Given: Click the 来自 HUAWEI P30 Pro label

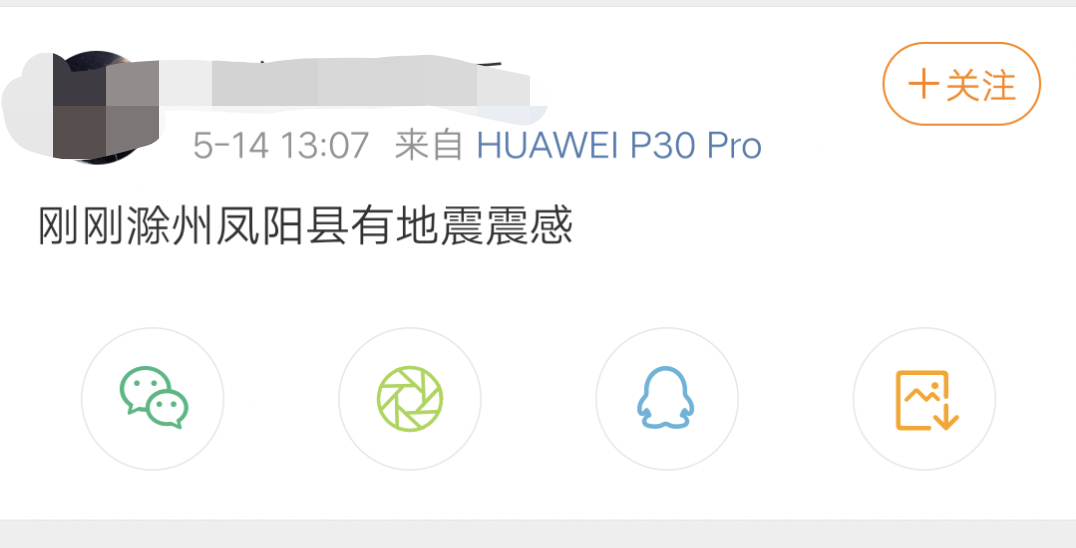Looking at the screenshot, I should 578,145.
